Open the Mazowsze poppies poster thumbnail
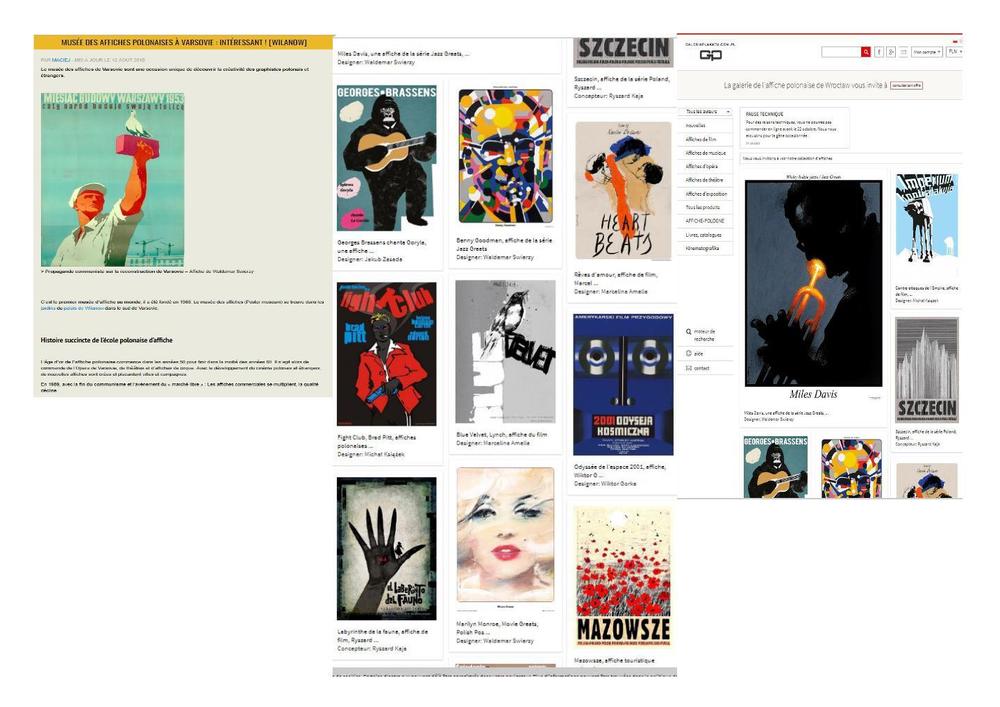 click(623, 576)
